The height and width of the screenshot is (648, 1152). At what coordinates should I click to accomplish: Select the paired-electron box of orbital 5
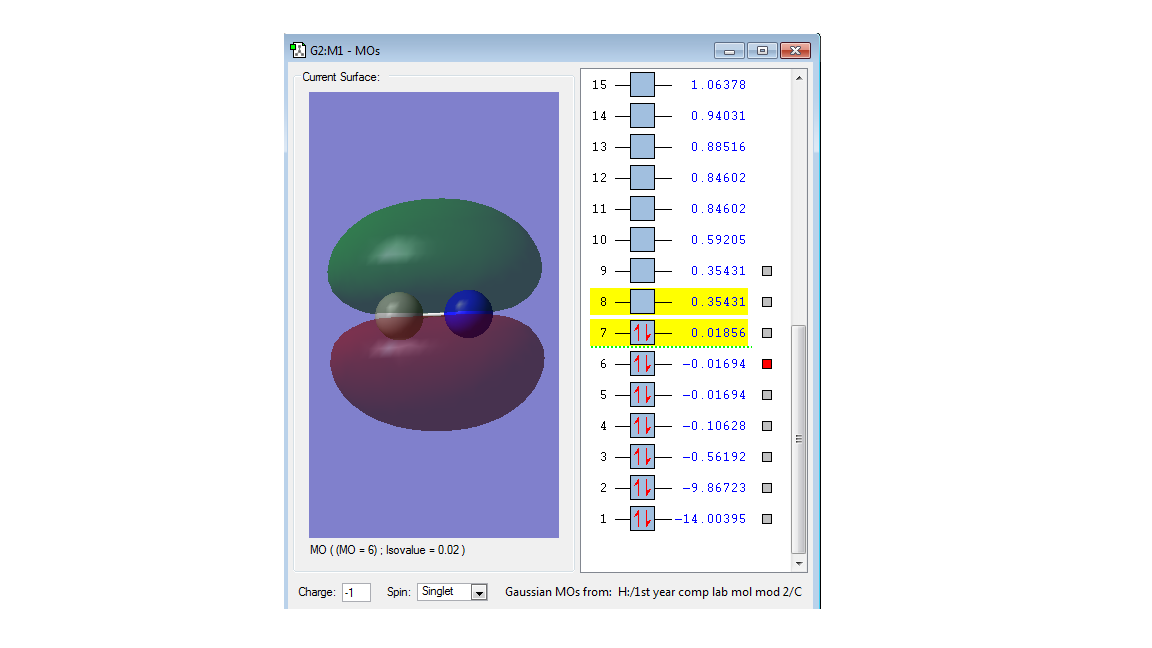[642, 395]
